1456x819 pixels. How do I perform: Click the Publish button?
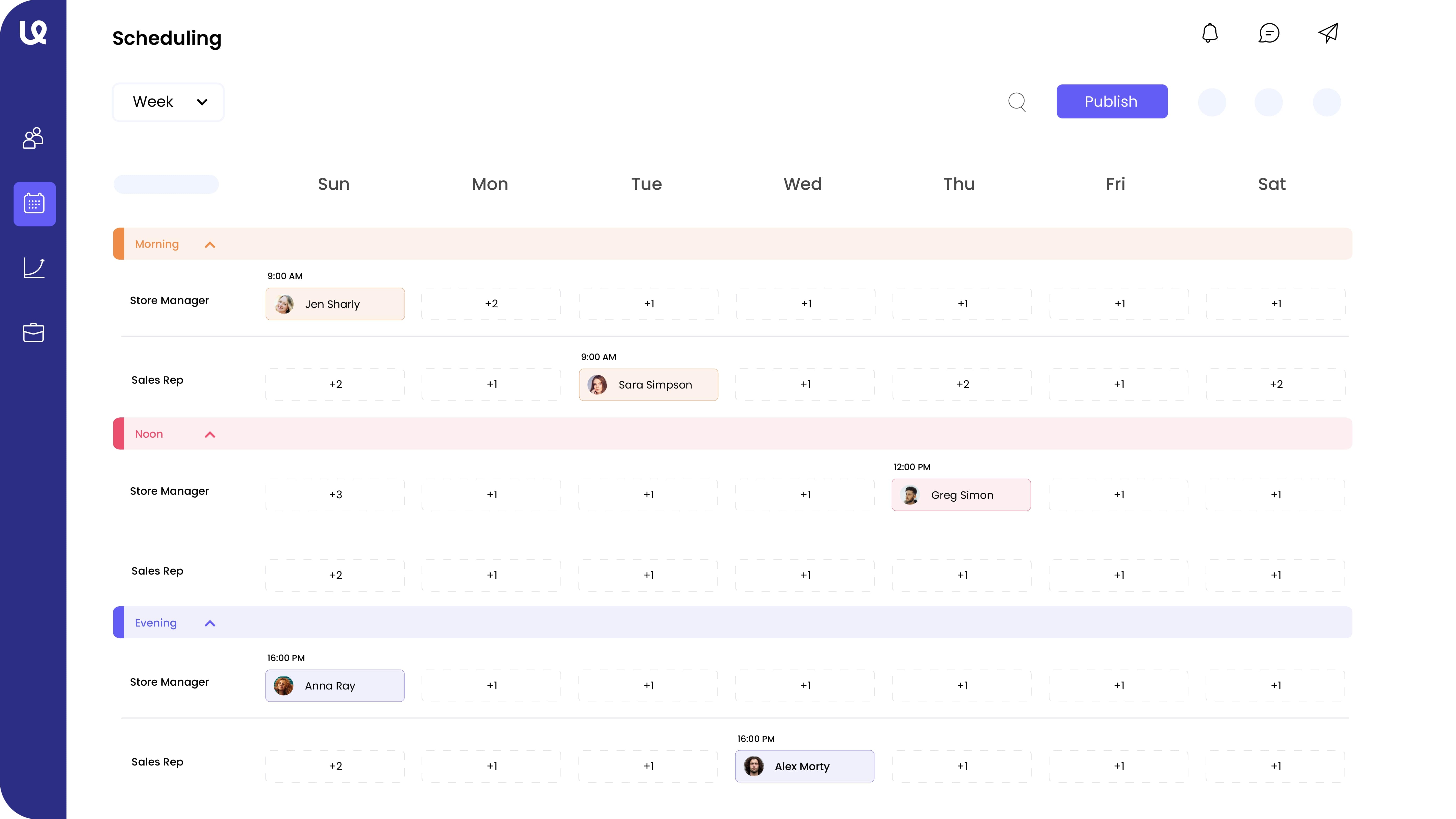pos(1111,101)
